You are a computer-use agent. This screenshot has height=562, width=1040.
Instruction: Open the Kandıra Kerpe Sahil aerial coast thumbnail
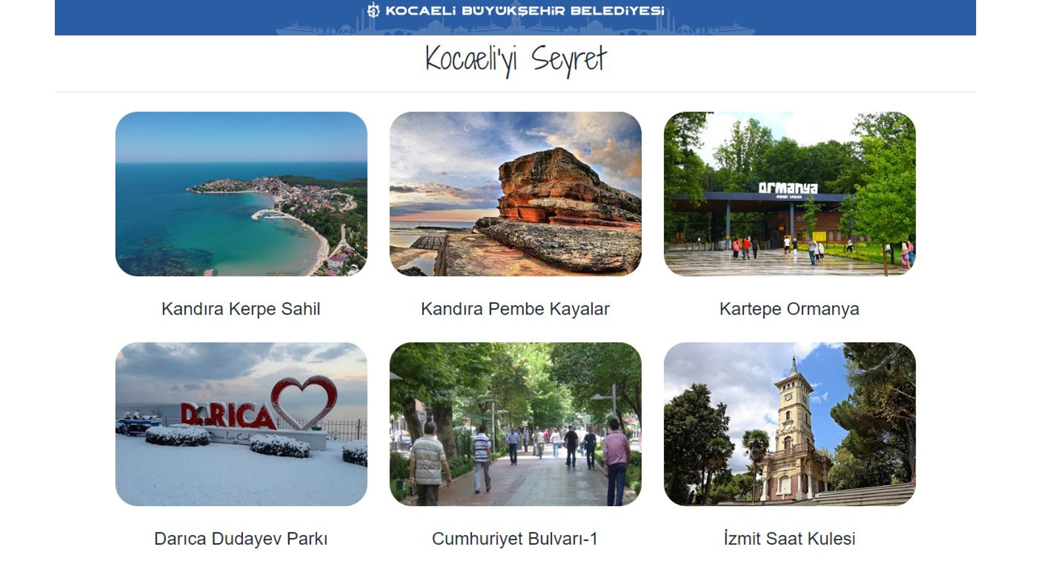241,194
